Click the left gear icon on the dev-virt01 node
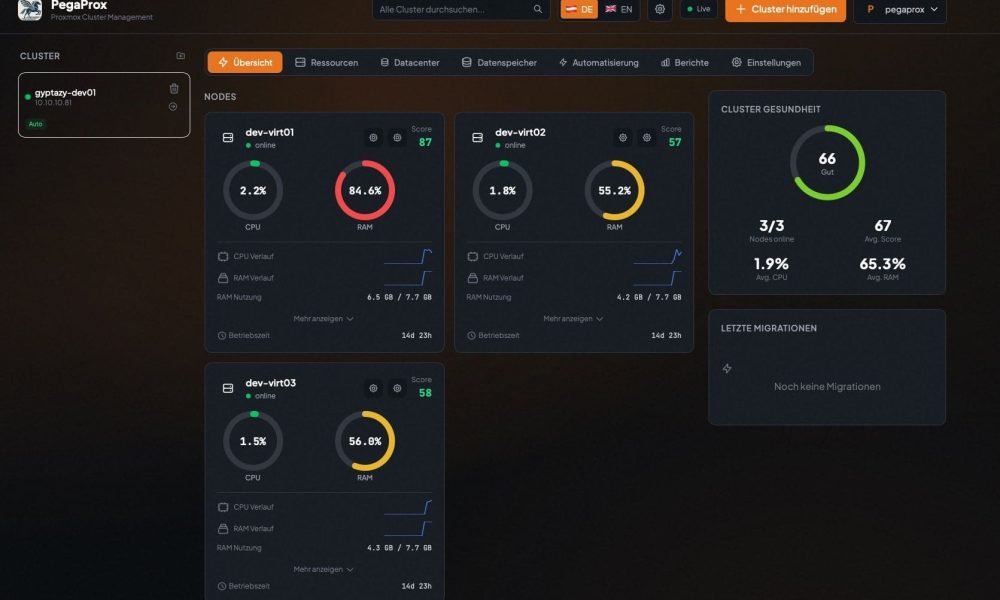This screenshot has height=600, width=1000. point(373,138)
